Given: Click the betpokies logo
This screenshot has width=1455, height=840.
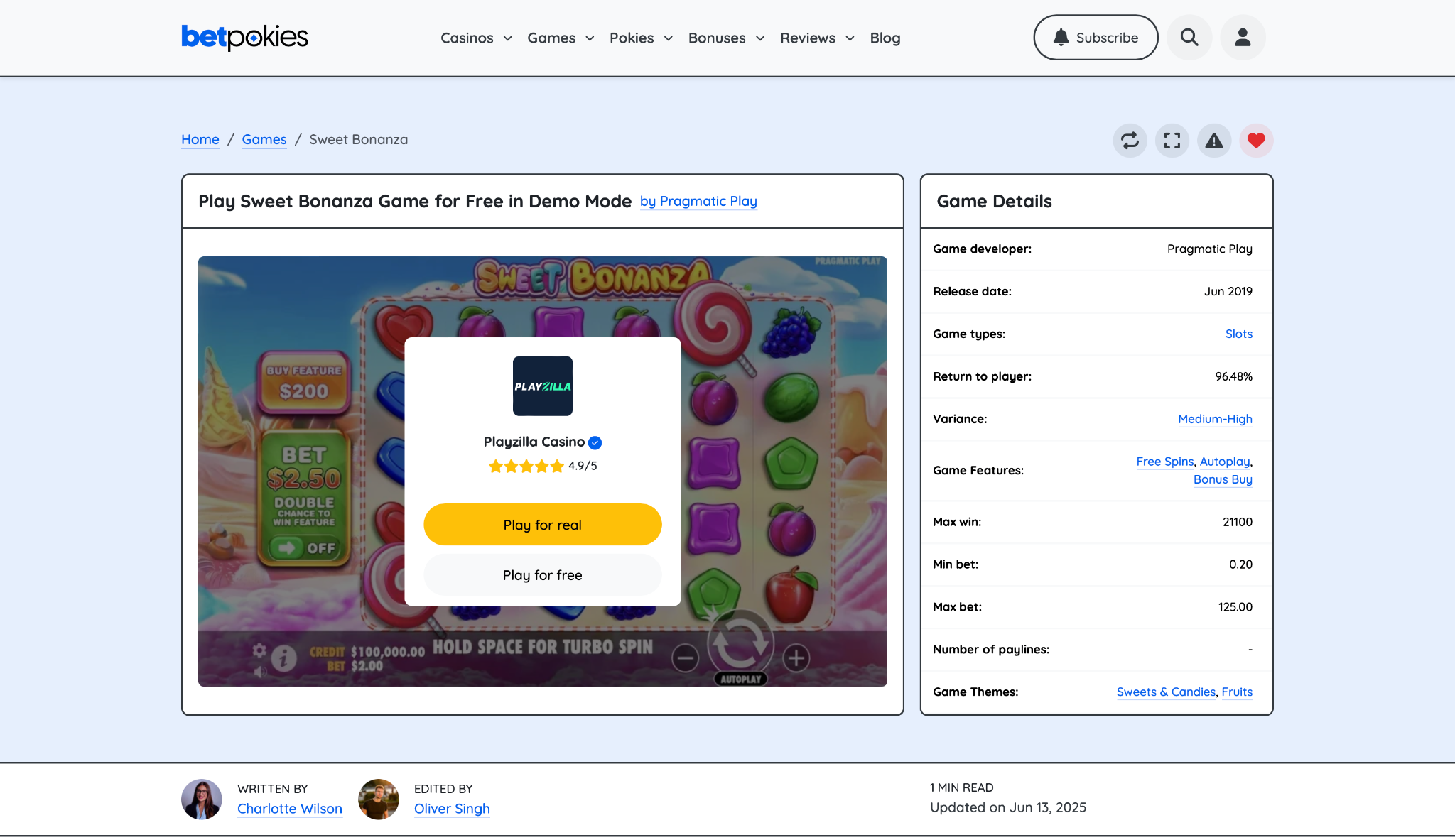Looking at the screenshot, I should click(x=244, y=38).
